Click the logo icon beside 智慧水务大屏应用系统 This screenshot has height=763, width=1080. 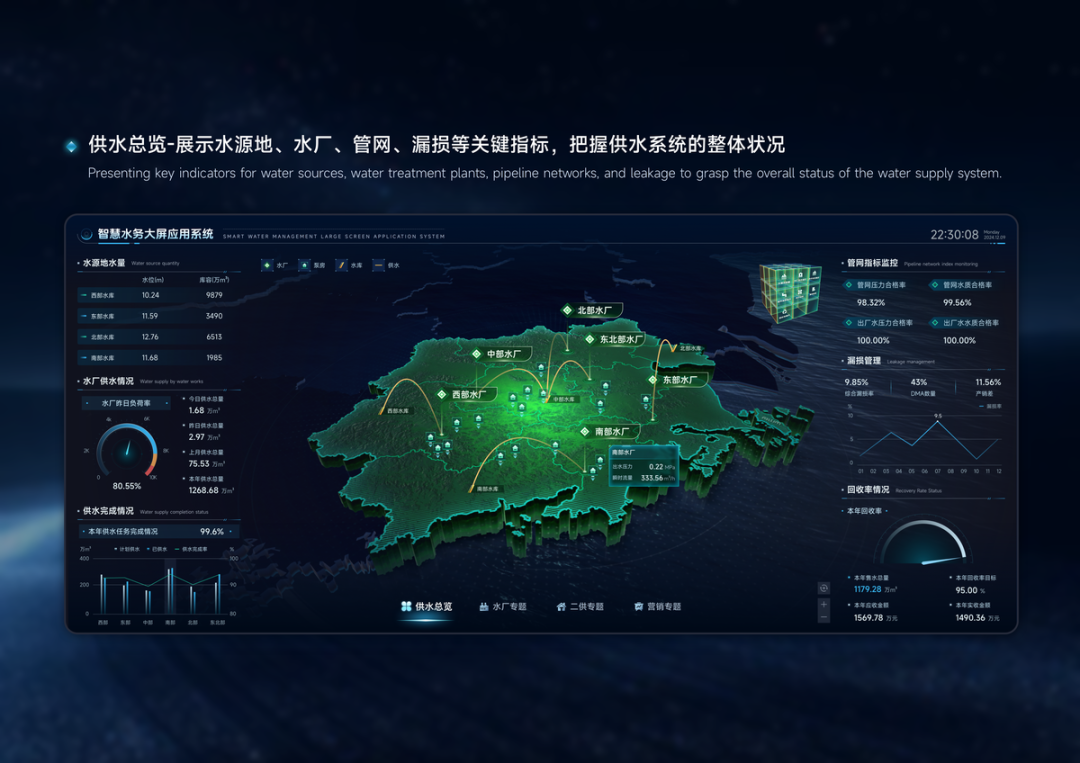(x=88, y=233)
